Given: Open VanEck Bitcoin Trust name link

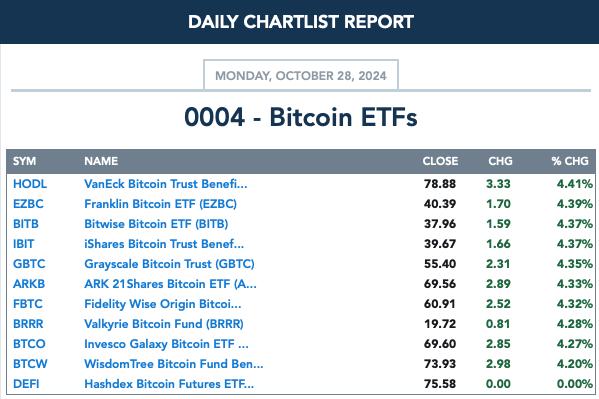Looking at the screenshot, I should click(165, 184).
